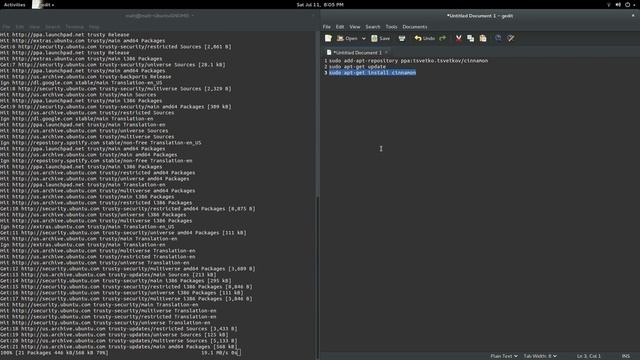Click the date and time clock
640x360 pixels.
coord(320,5)
